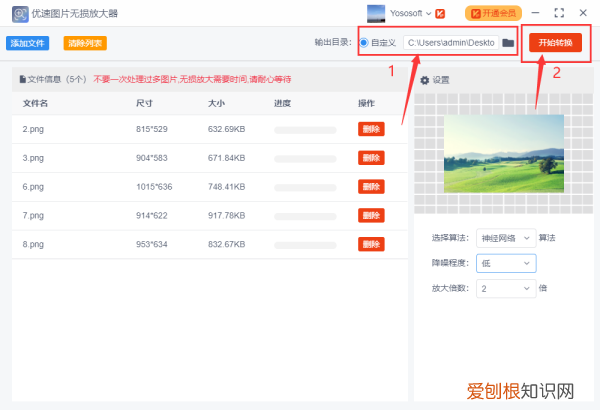Image resolution: width=600 pixels, height=410 pixels.
Task: Select file name 2.png
Action: tap(33, 129)
